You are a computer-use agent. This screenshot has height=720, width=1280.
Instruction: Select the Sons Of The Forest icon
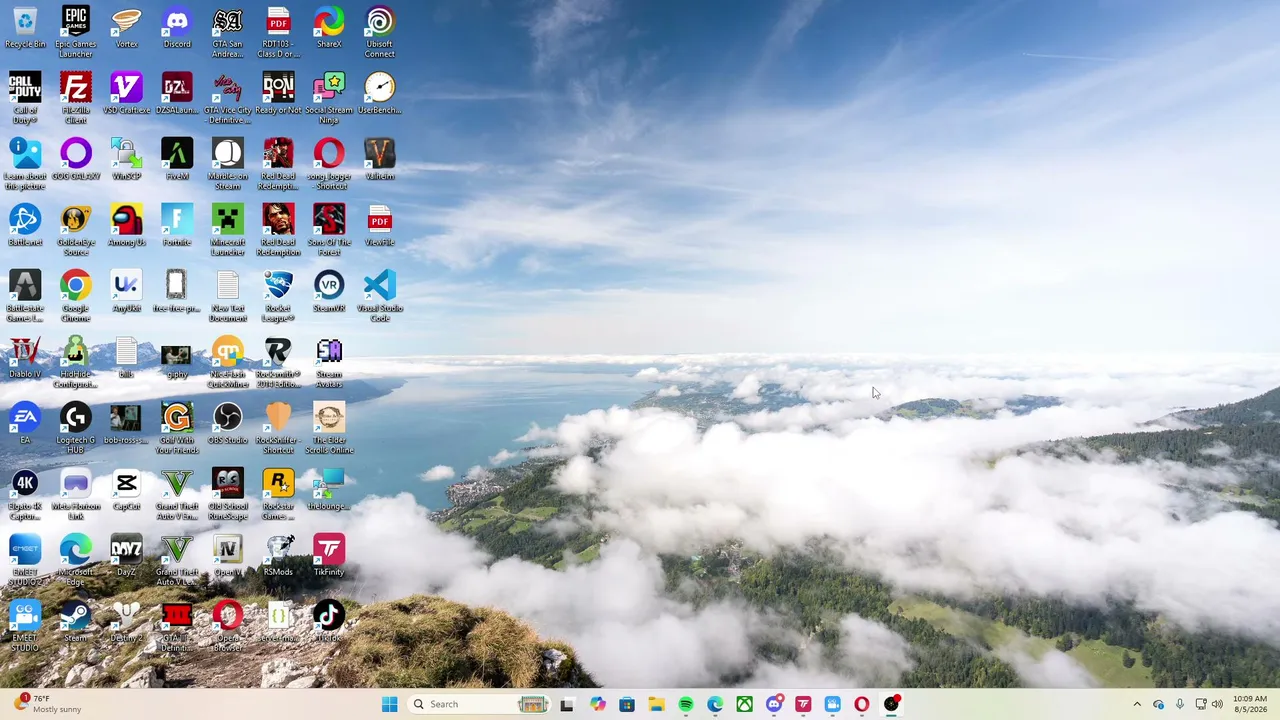329,230
